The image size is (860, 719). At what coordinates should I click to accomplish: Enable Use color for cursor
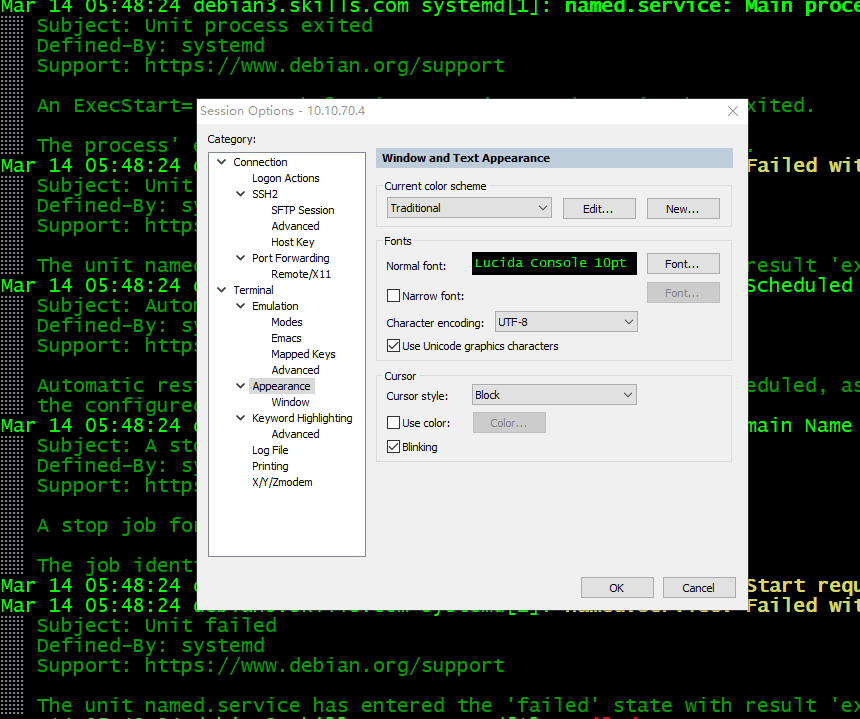click(393, 423)
